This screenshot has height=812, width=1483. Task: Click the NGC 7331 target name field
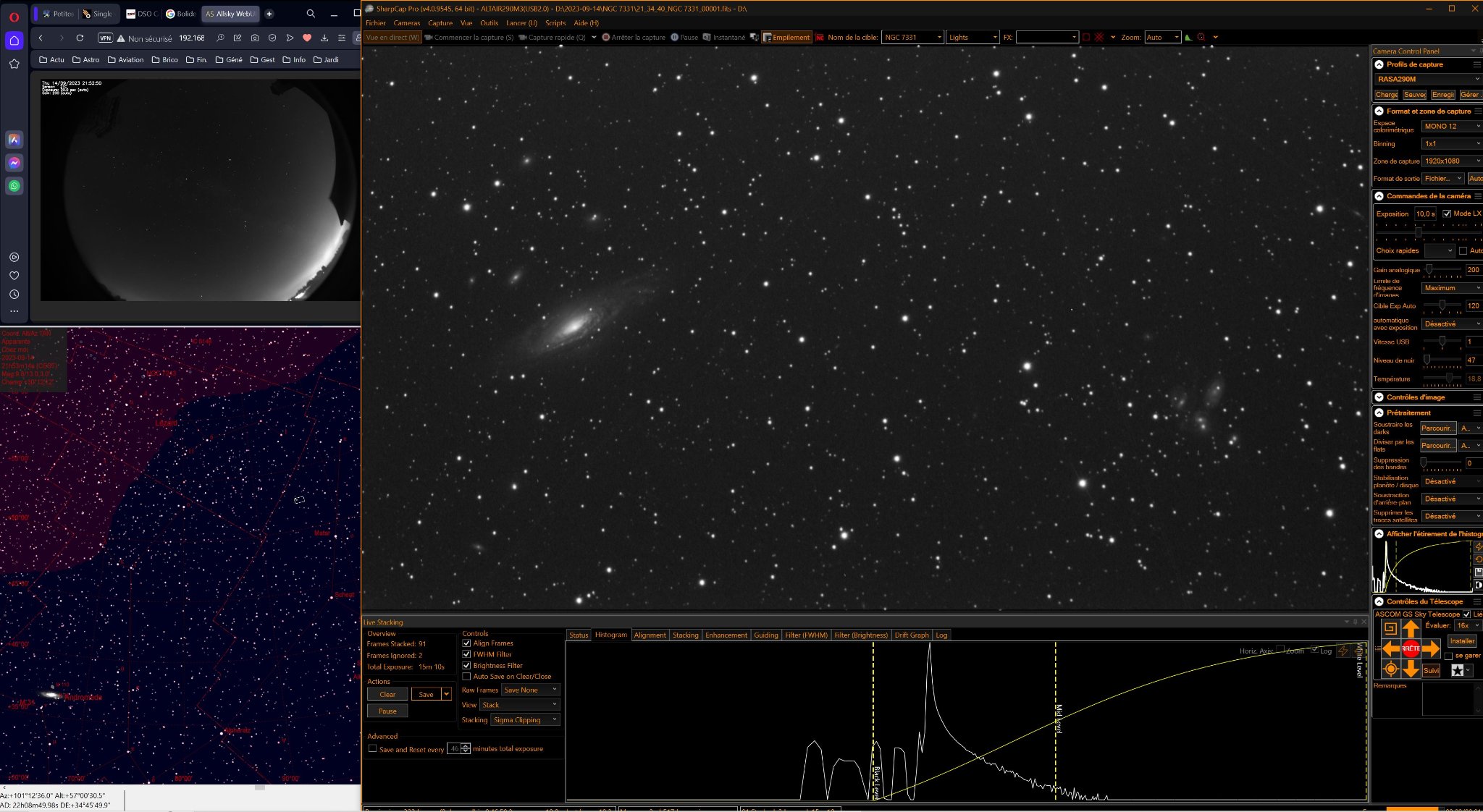click(x=912, y=38)
